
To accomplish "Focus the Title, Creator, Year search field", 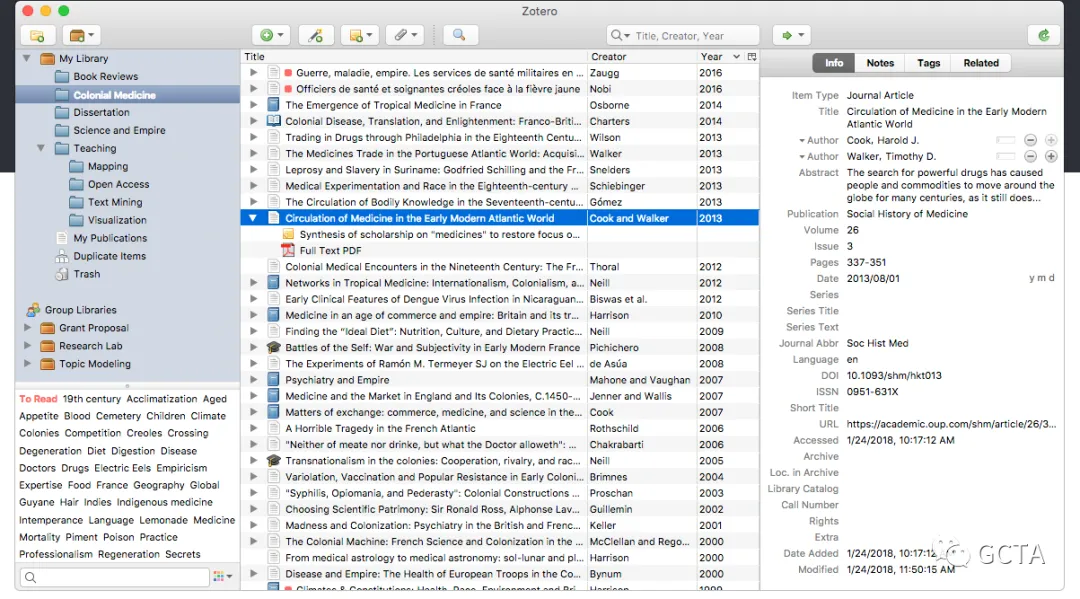I will point(683,35).
